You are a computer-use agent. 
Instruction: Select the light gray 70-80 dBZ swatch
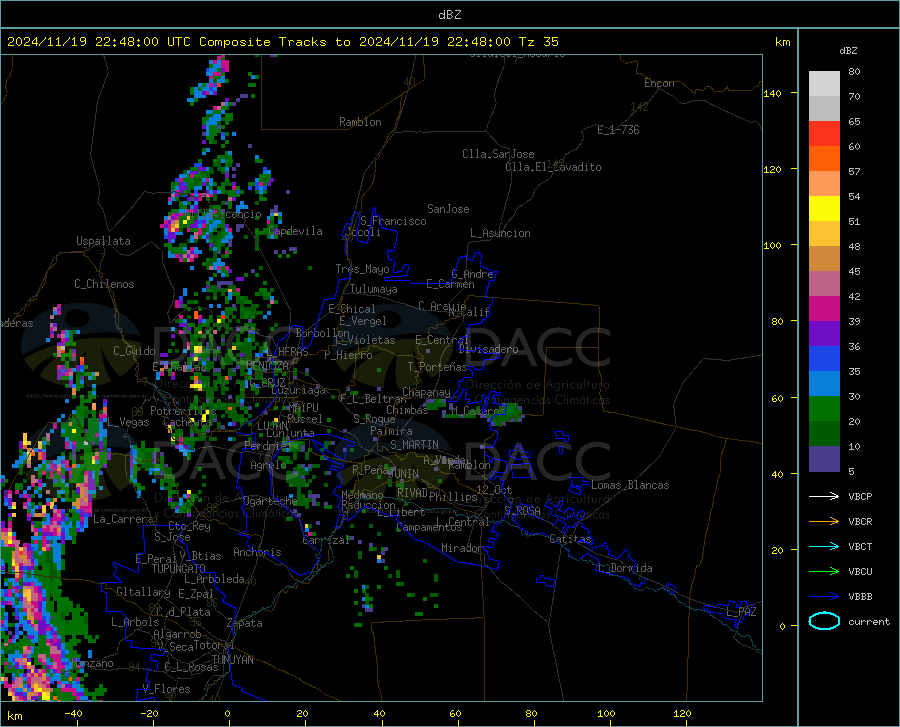(824, 84)
